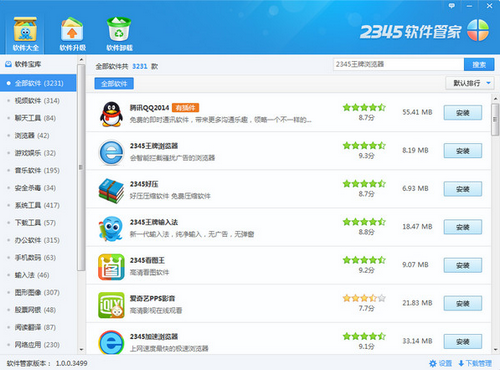Click the 2345王牌浏览器 app icon
Viewport: 500px width, 370px height.
pyautogui.click(x=111, y=152)
